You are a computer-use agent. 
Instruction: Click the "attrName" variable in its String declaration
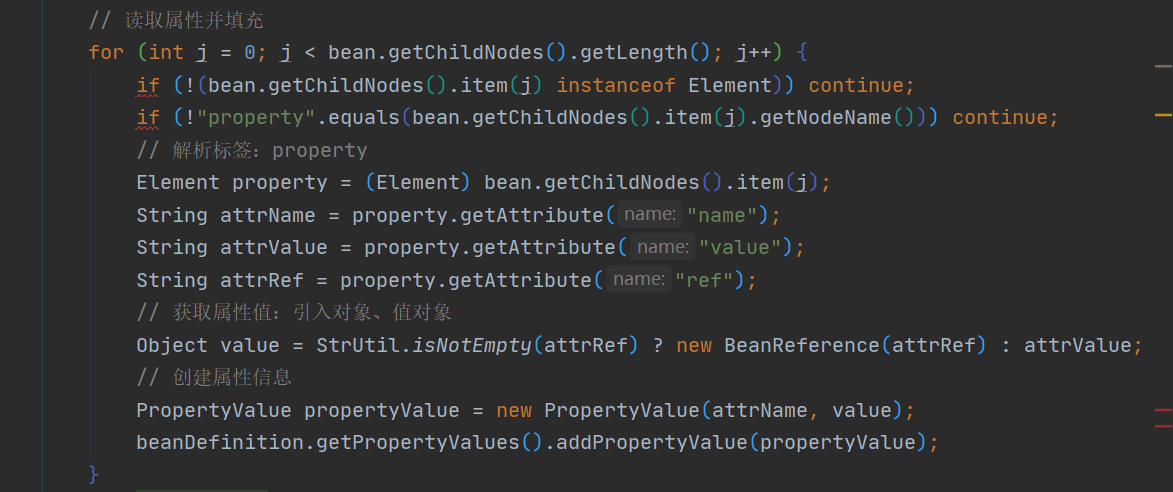click(x=268, y=215)
